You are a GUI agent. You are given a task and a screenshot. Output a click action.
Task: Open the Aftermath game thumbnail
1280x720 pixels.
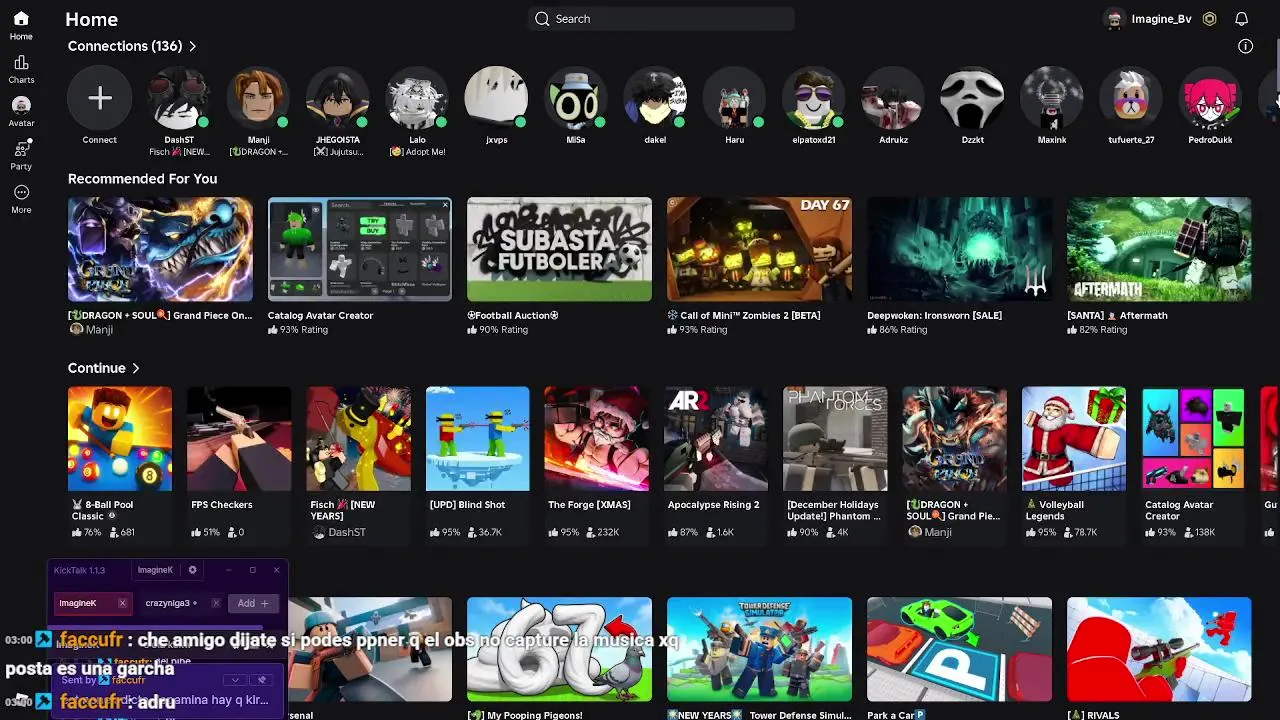click(x=1159, y=249)
